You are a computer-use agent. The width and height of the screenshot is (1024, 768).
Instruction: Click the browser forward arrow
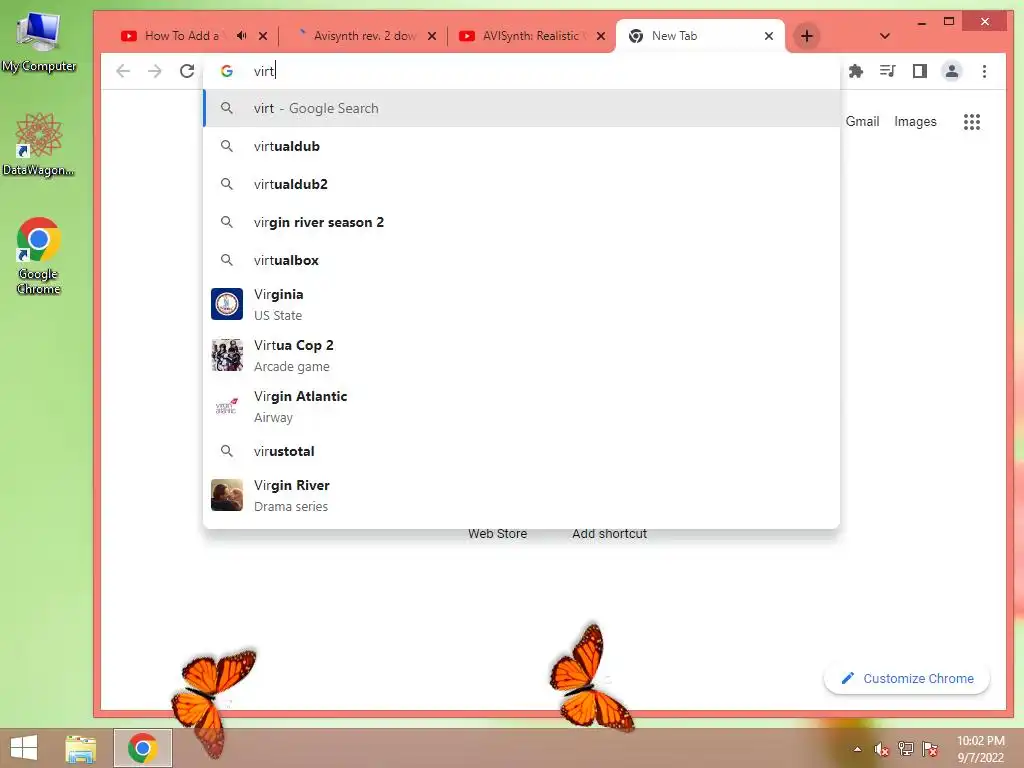click(155, 71)
